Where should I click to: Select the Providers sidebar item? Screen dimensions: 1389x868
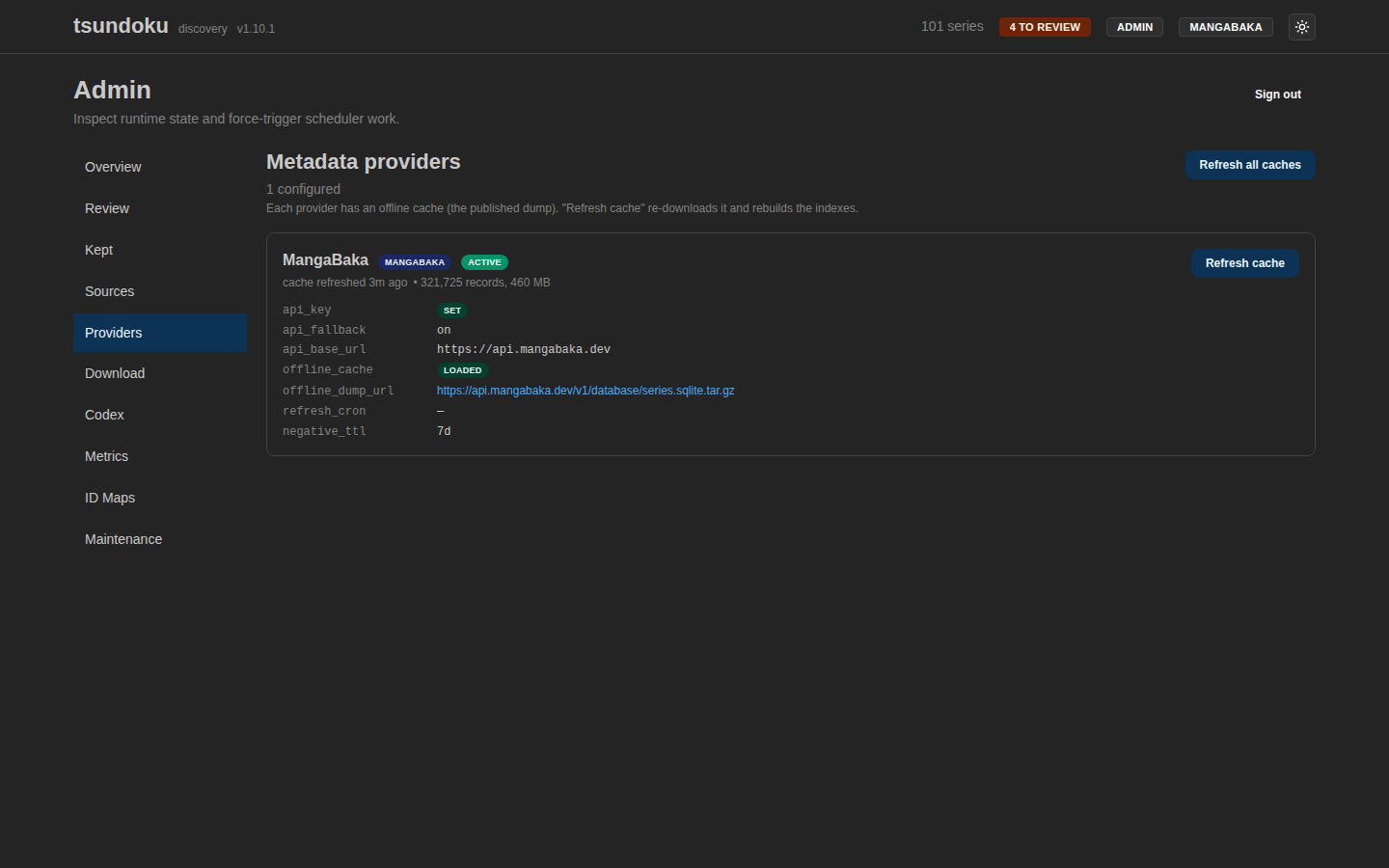coord(160,333)
